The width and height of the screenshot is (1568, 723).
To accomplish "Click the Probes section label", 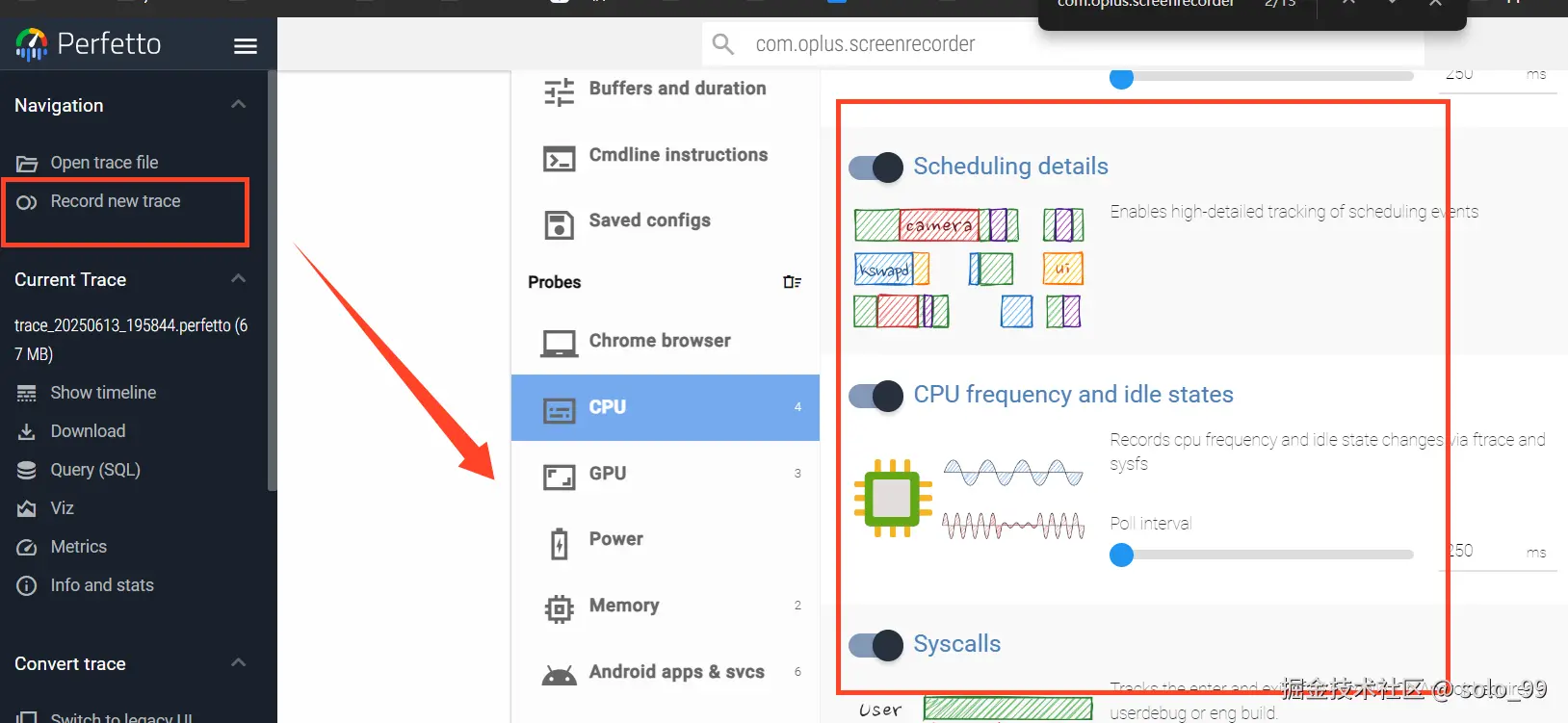I will pos(555,282).
